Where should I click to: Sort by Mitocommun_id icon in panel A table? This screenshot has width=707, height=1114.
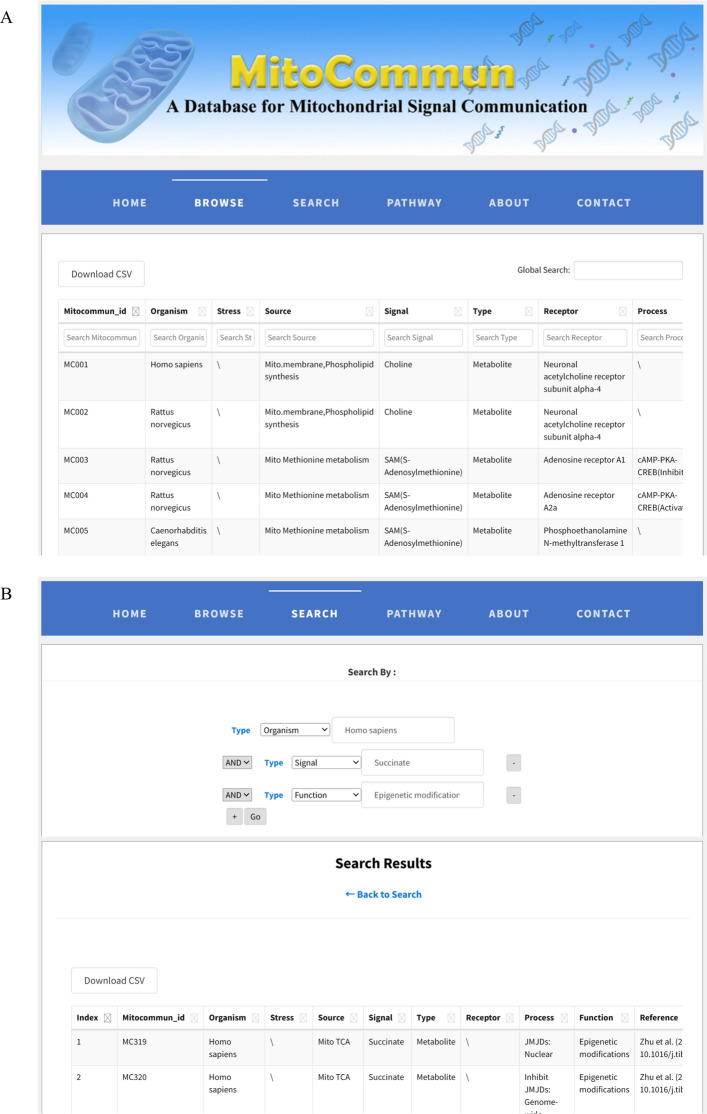tap(136, 311)
